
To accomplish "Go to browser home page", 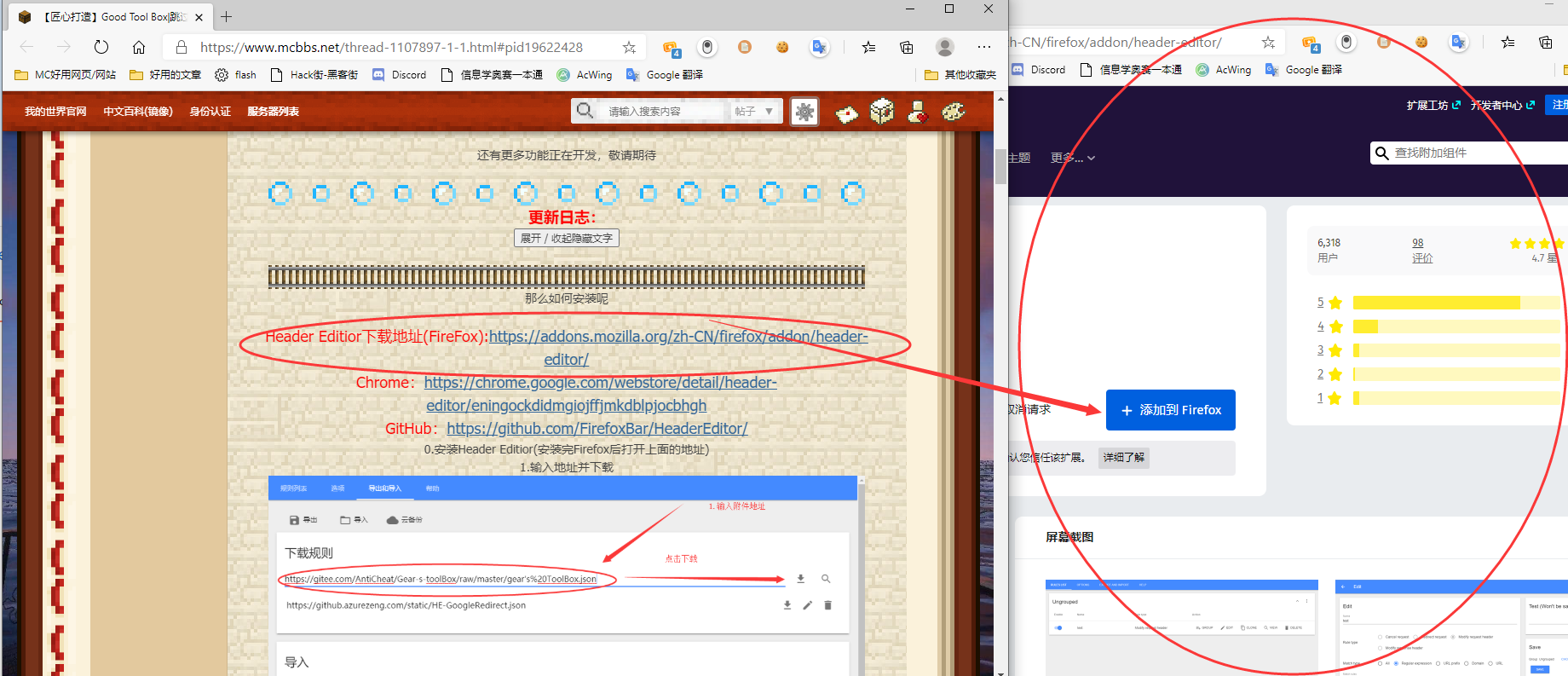I will 139,47.
